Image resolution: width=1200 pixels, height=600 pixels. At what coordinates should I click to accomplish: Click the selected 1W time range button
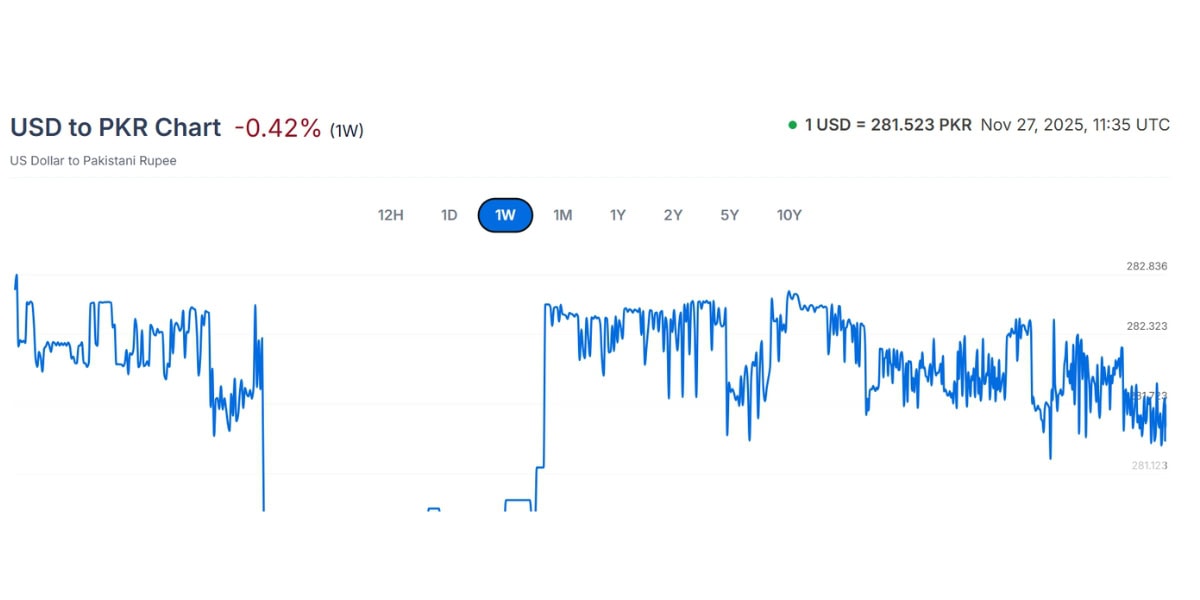point(505,215)
